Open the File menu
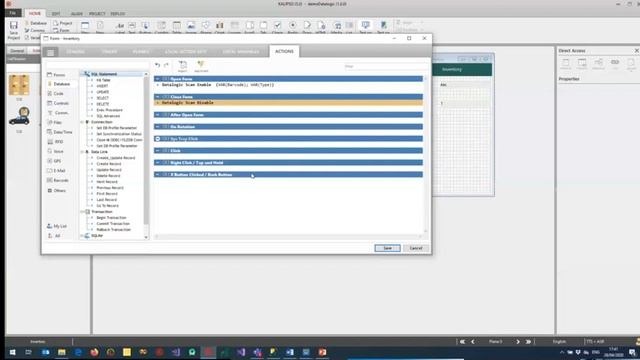 tap(13, 13)
